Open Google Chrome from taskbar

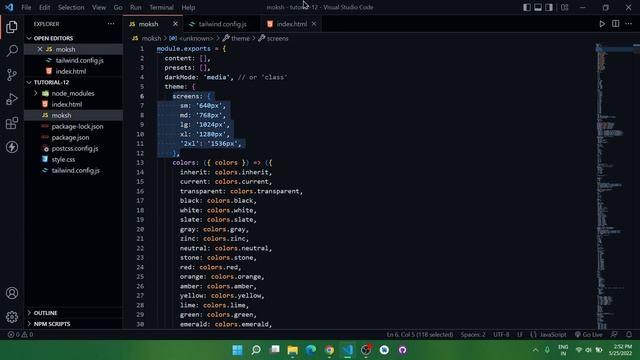[329, 350]
